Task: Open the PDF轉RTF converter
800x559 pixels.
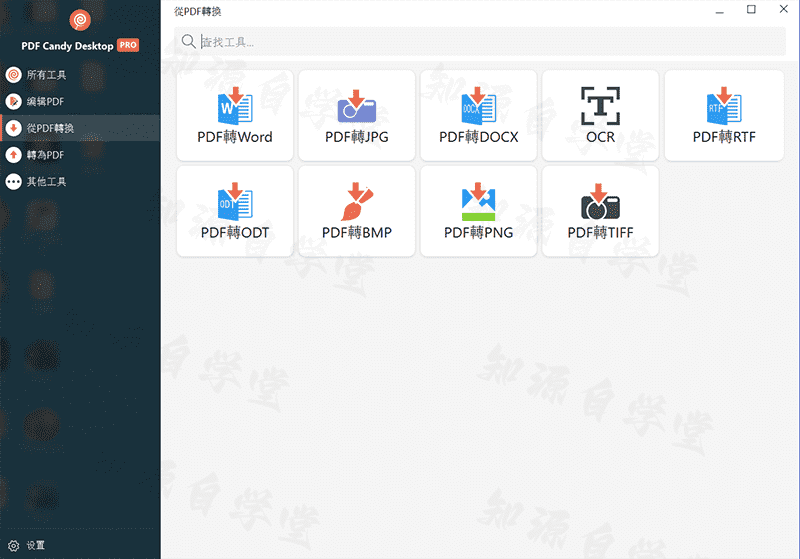Action: tap(724, 115)
